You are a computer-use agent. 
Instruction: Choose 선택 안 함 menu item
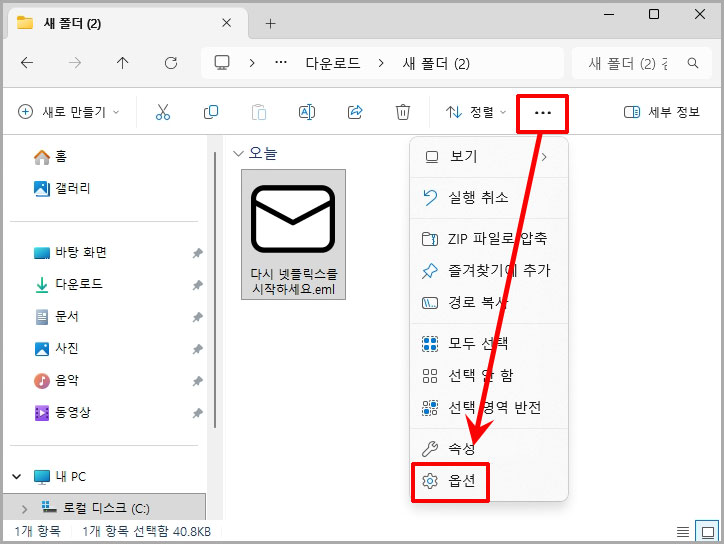(x=489, y=376)
